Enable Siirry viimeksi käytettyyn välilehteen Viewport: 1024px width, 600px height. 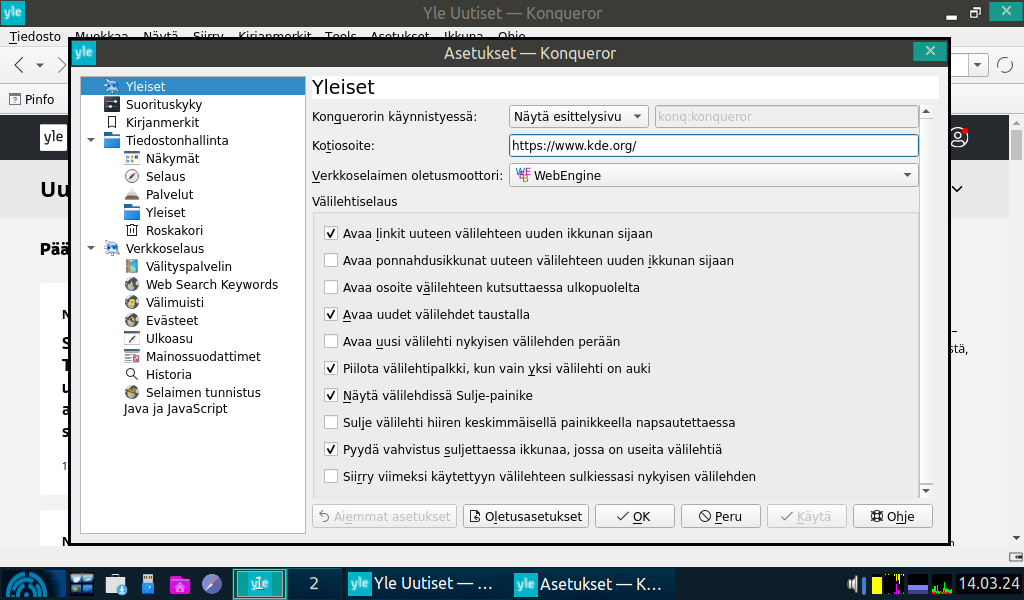(331, 477)
